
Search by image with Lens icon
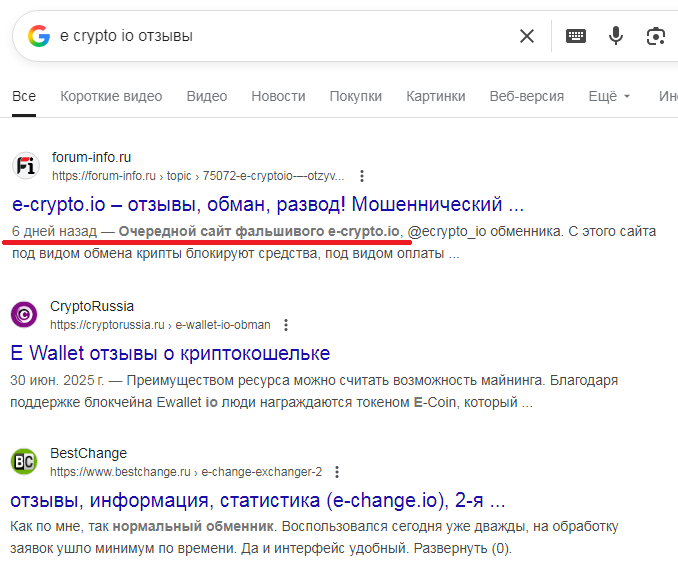tap(656, 36)
